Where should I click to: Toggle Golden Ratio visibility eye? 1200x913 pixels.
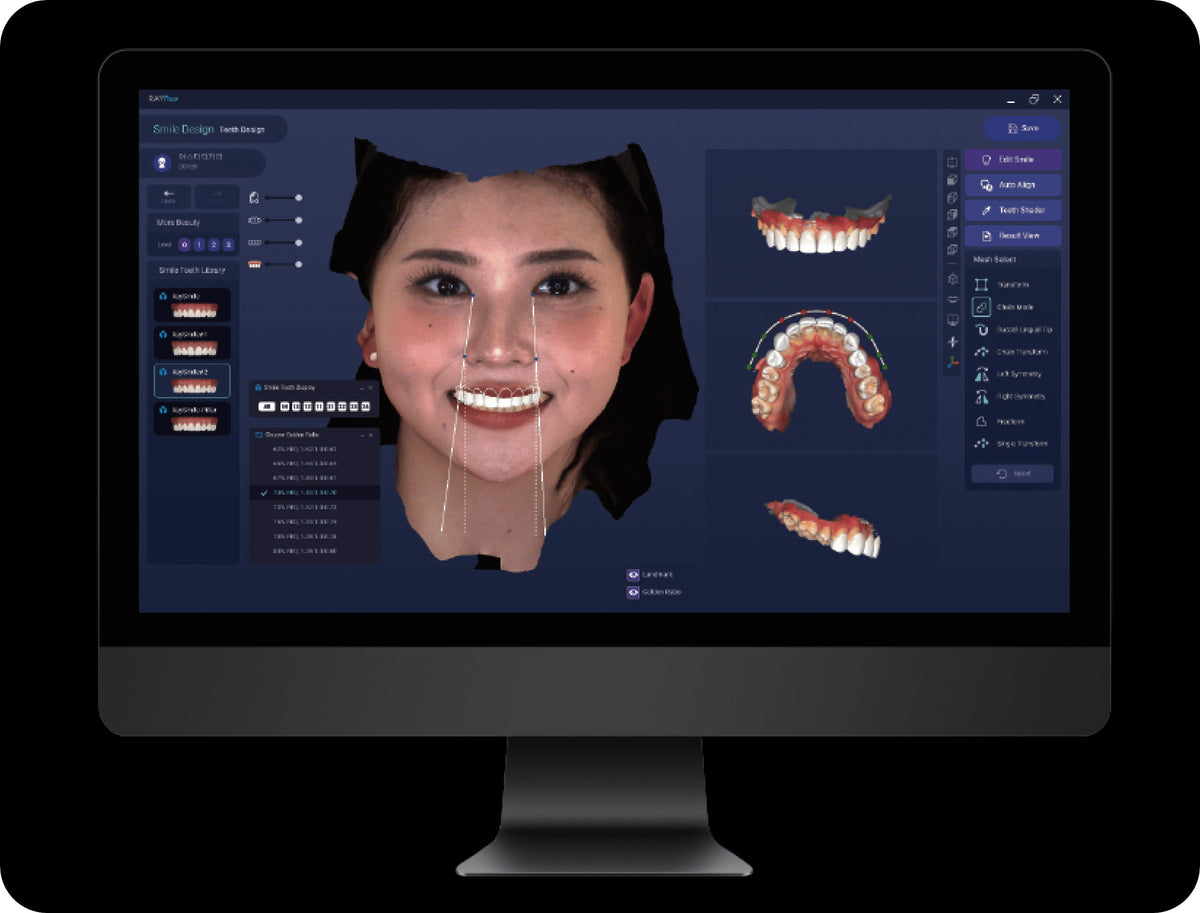[x=633, y=592]
